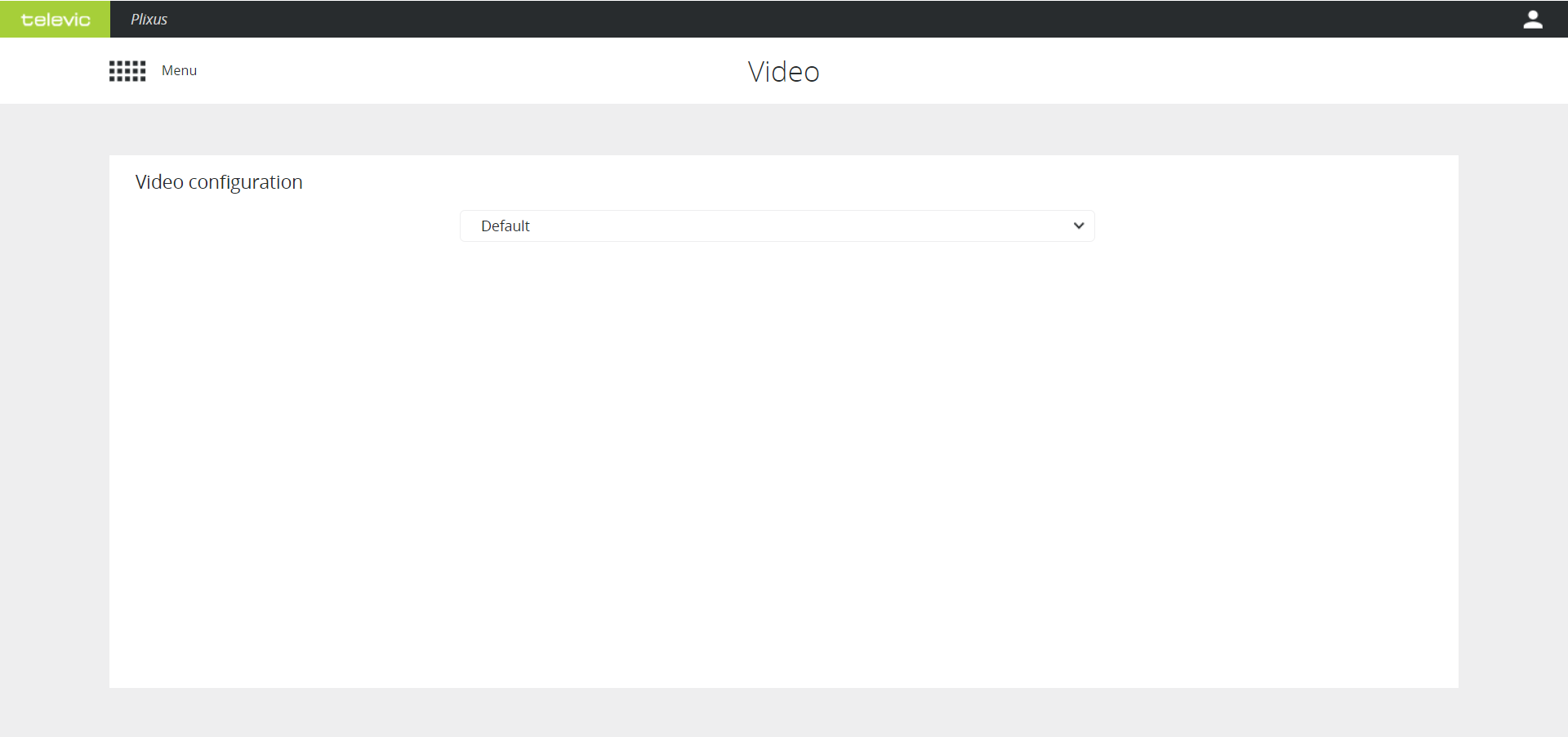Image resolution: width=1568 pixels, height=737 pixels.
Task: Click the chevron arrow on the Default dropdown
Action: (x=1078, y=226)
